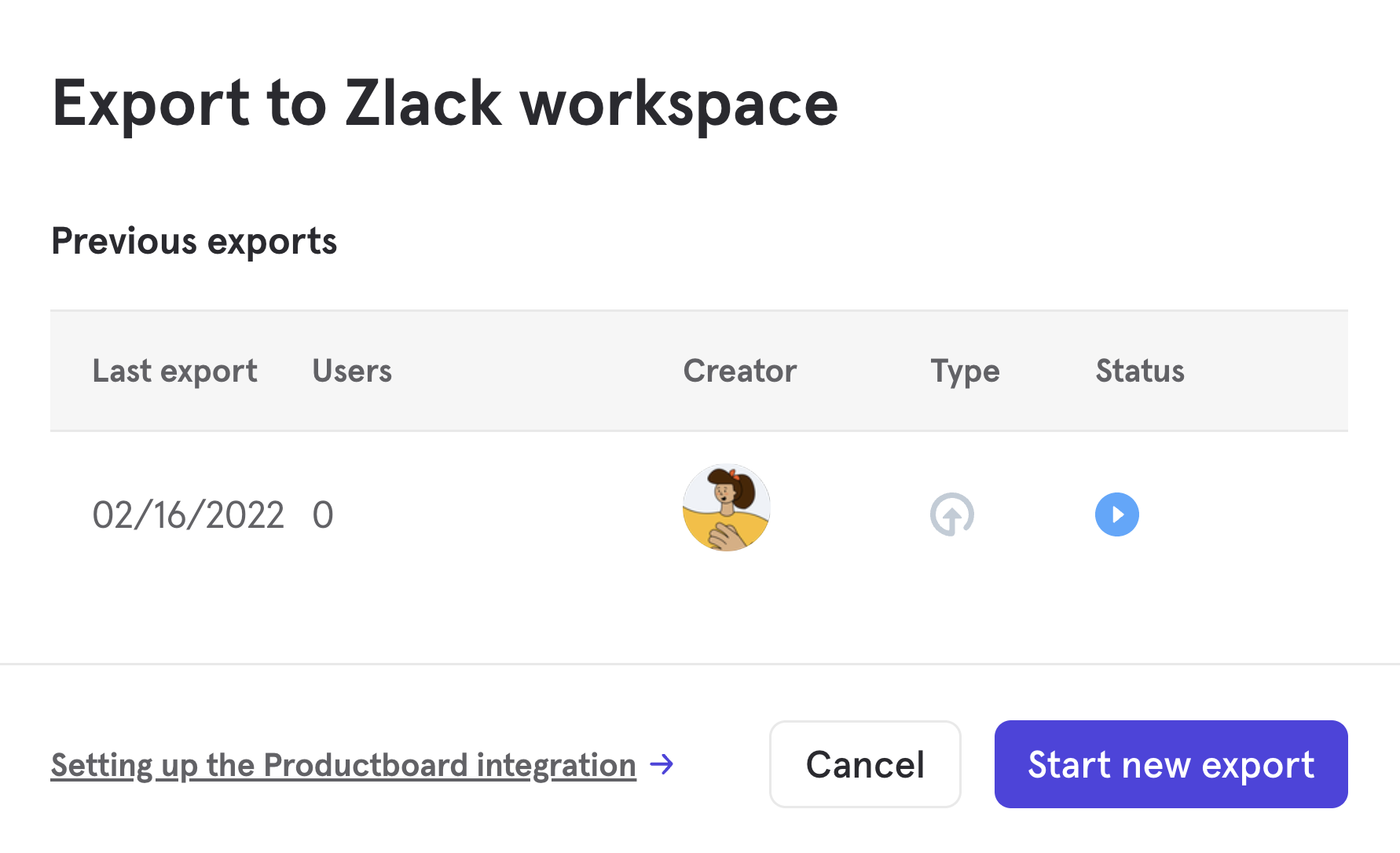Click the Export to Zlack workspace title
This screenshot has height=853, width=1400.
(x=445, y=104)
